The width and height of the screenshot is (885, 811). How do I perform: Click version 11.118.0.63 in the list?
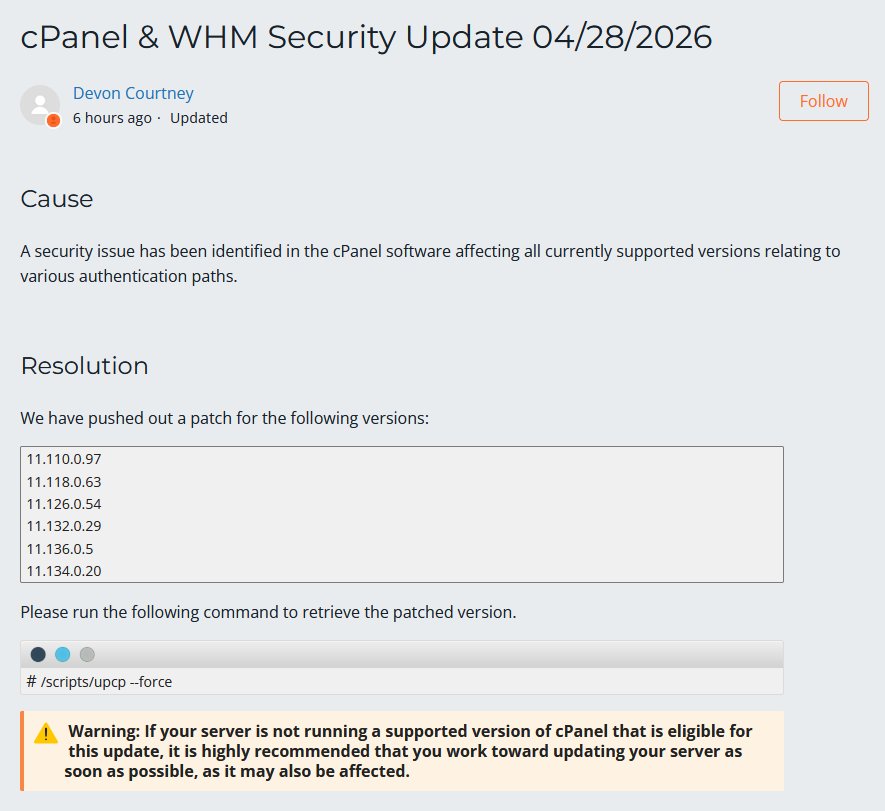[64, 482]
